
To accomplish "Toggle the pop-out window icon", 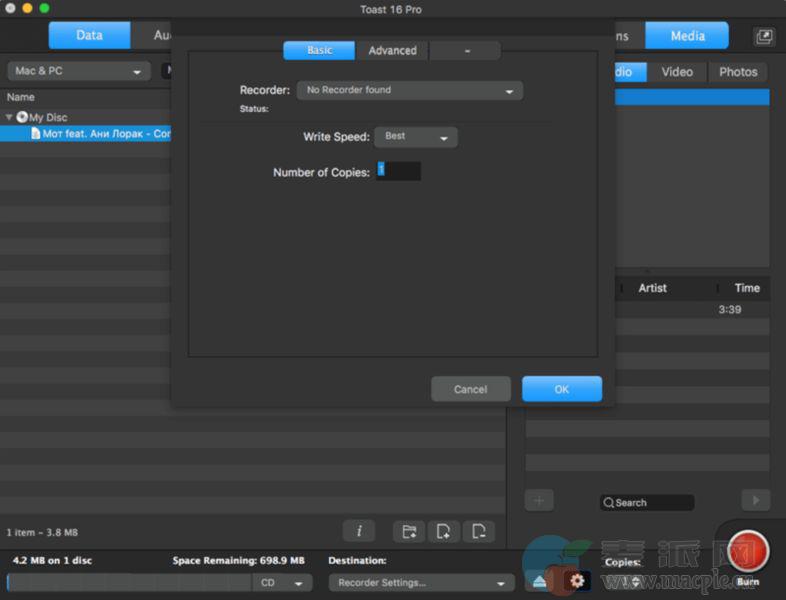I will pos(764,36).
